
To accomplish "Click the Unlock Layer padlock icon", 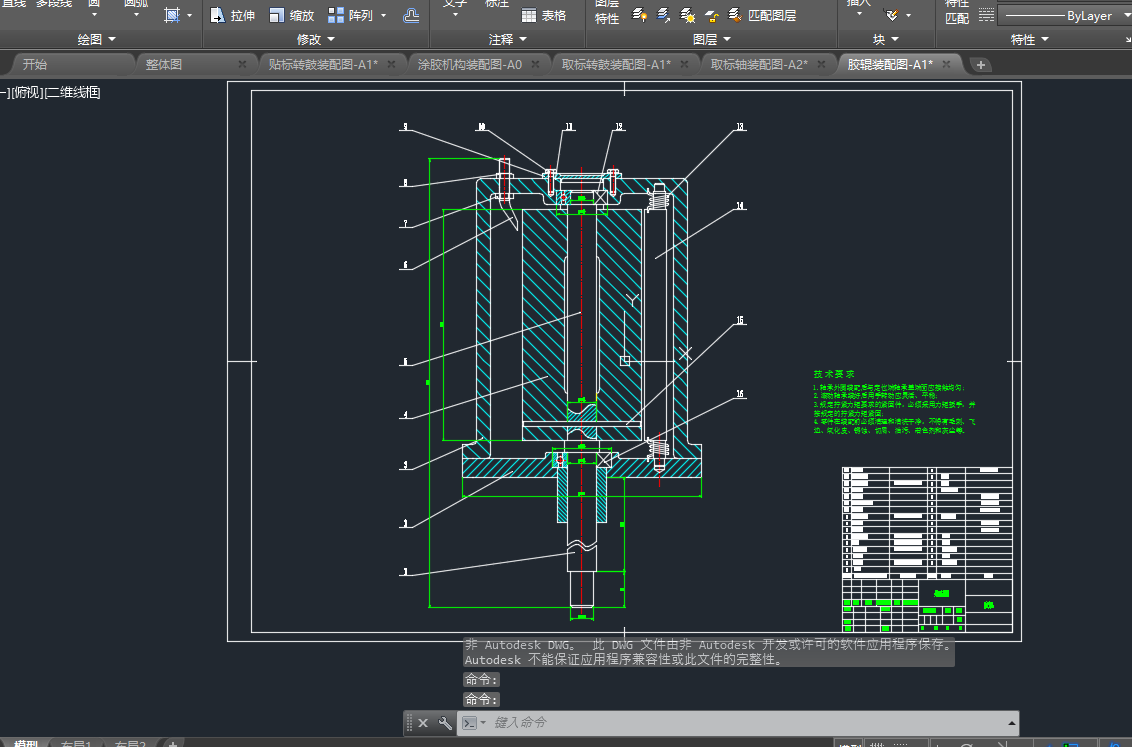I will tap(711, 15).
